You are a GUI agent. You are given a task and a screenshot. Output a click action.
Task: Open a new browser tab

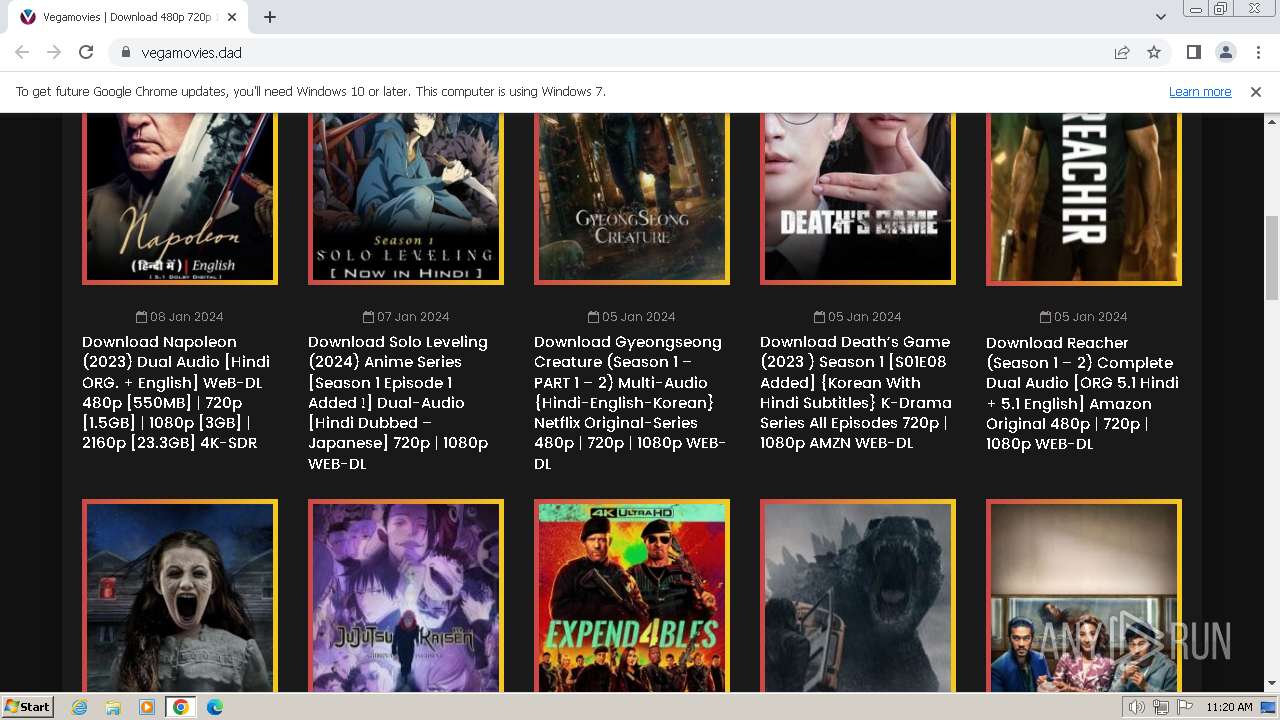pyautogui.click(x=270, y=17)
